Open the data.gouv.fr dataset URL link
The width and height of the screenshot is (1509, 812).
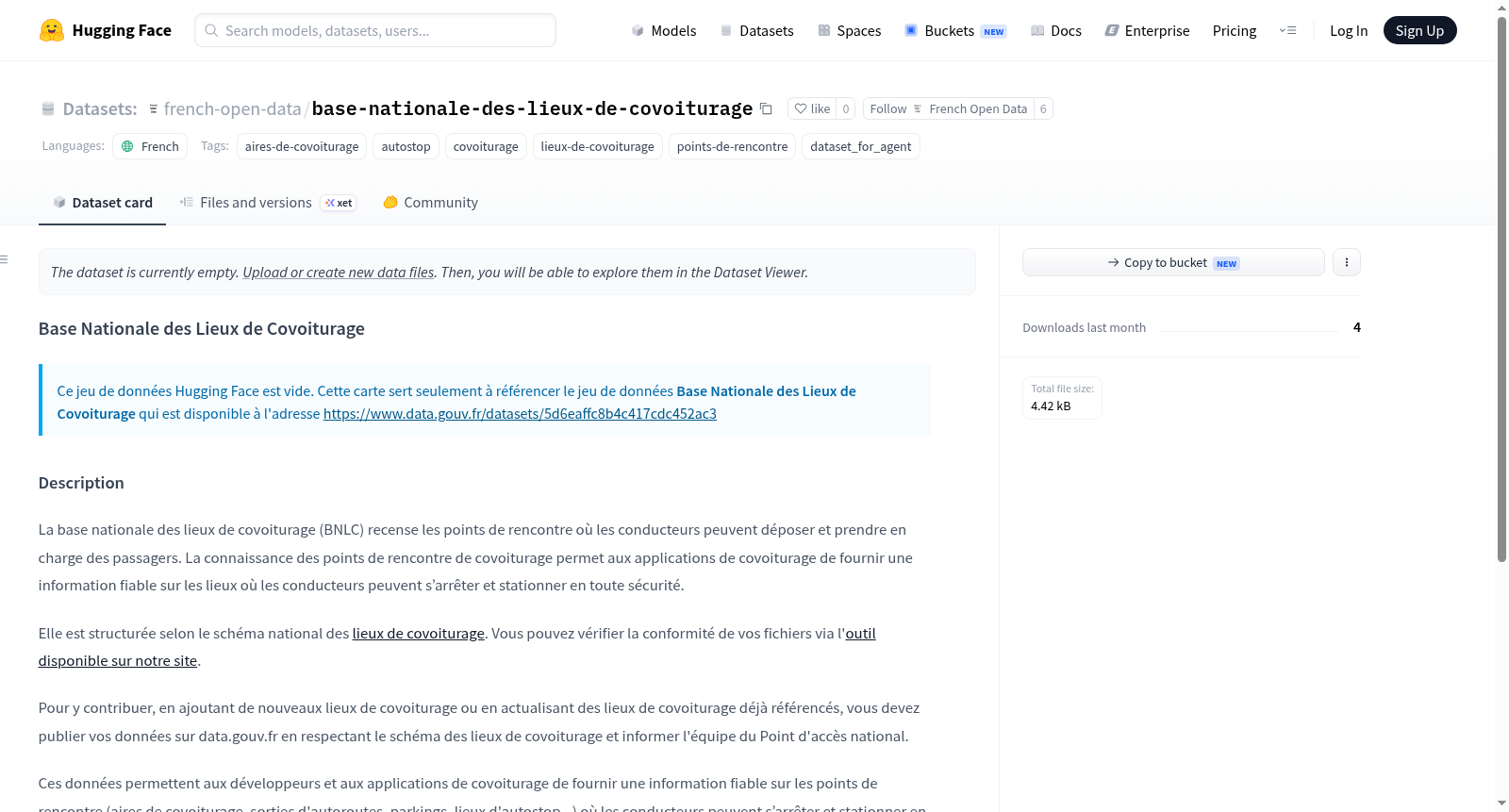pos(520,414)
